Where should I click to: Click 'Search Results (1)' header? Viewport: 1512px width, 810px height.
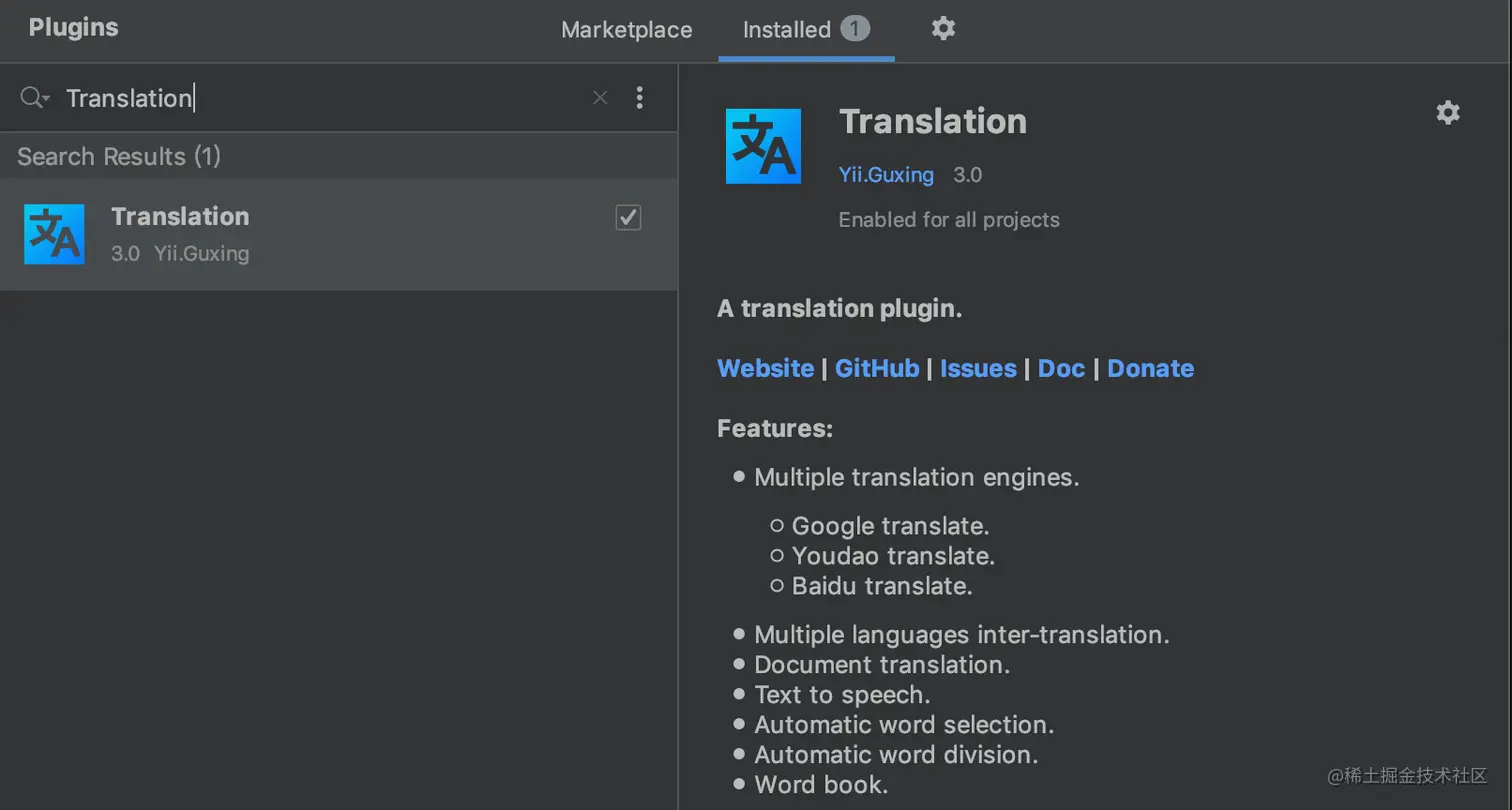click(x=119, y=156)
